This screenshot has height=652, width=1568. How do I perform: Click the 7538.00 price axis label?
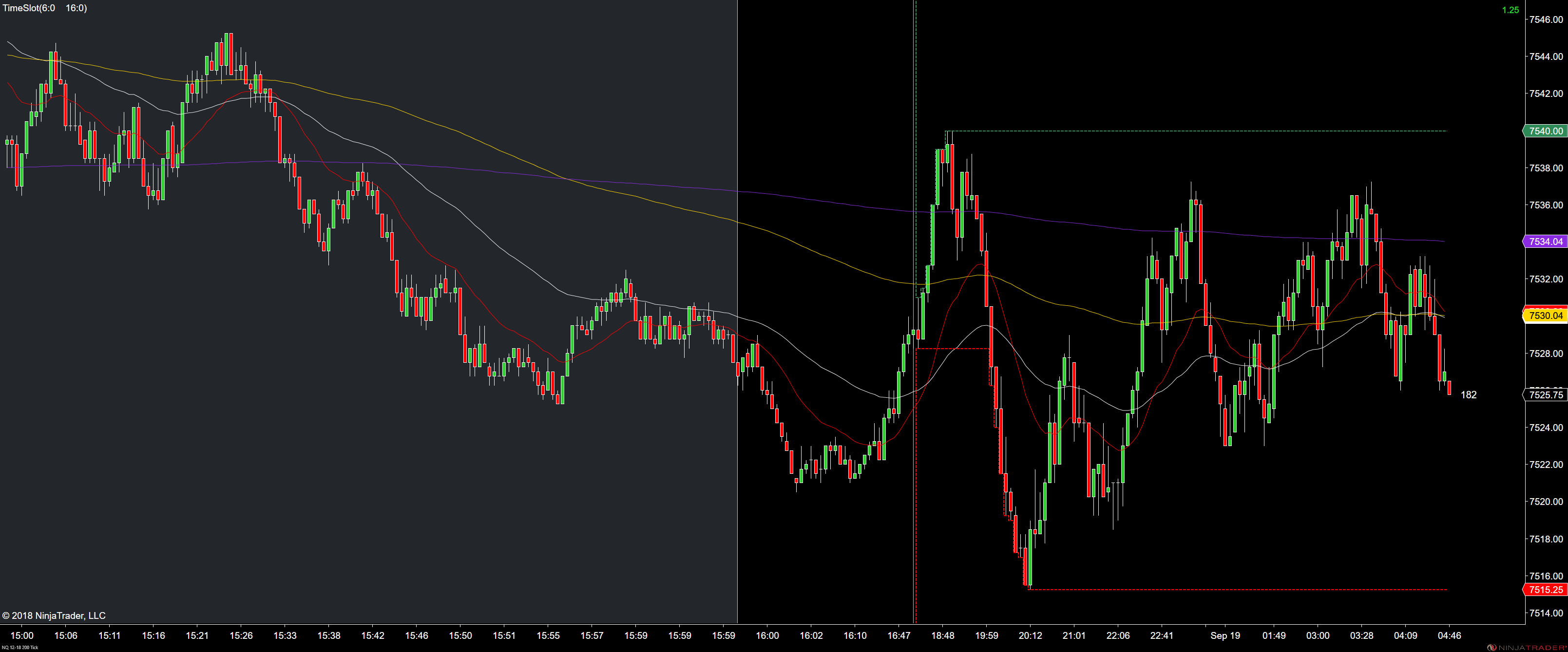(1546, 168)
